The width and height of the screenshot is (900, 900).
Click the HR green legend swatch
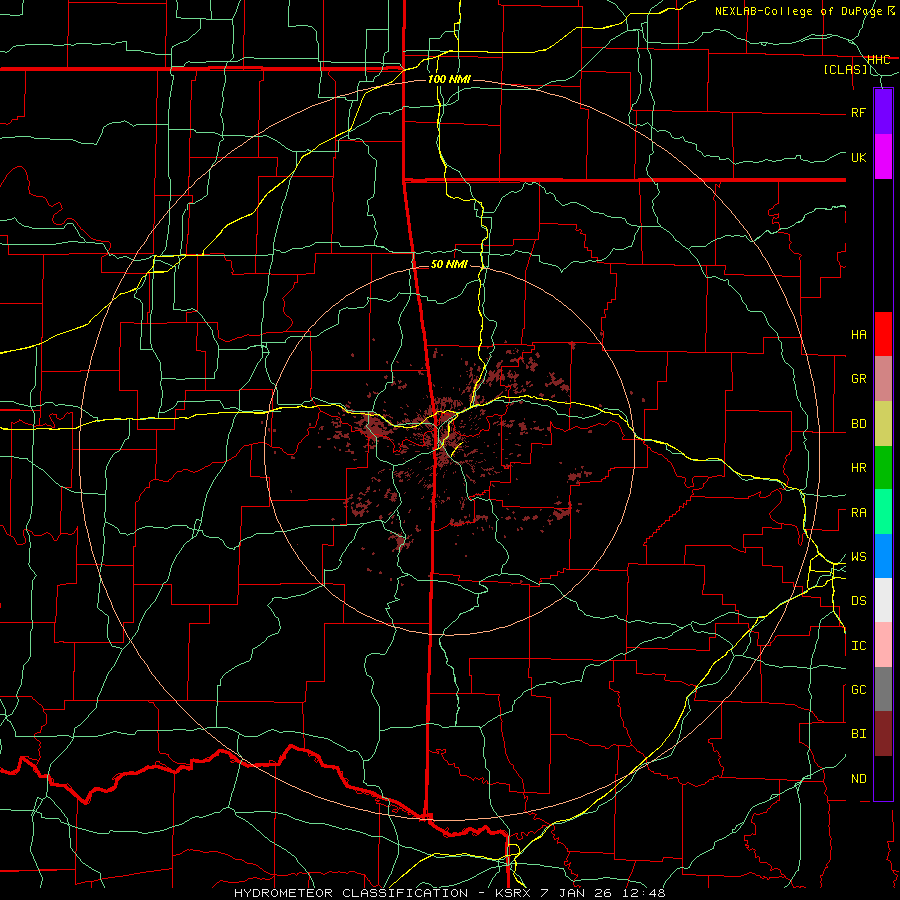[x=883, y=468]
